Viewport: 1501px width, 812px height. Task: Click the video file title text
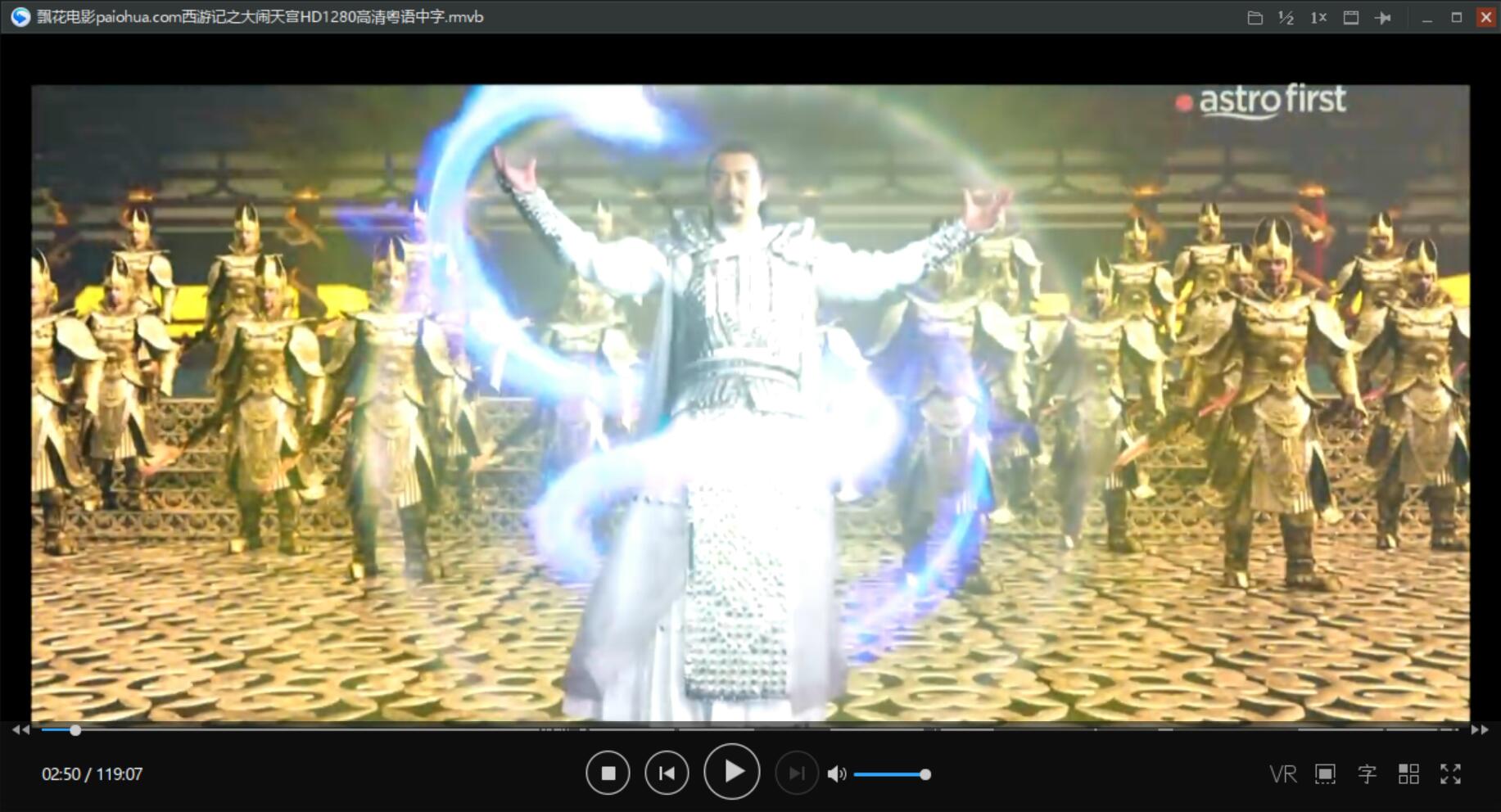tap(260, 17)
